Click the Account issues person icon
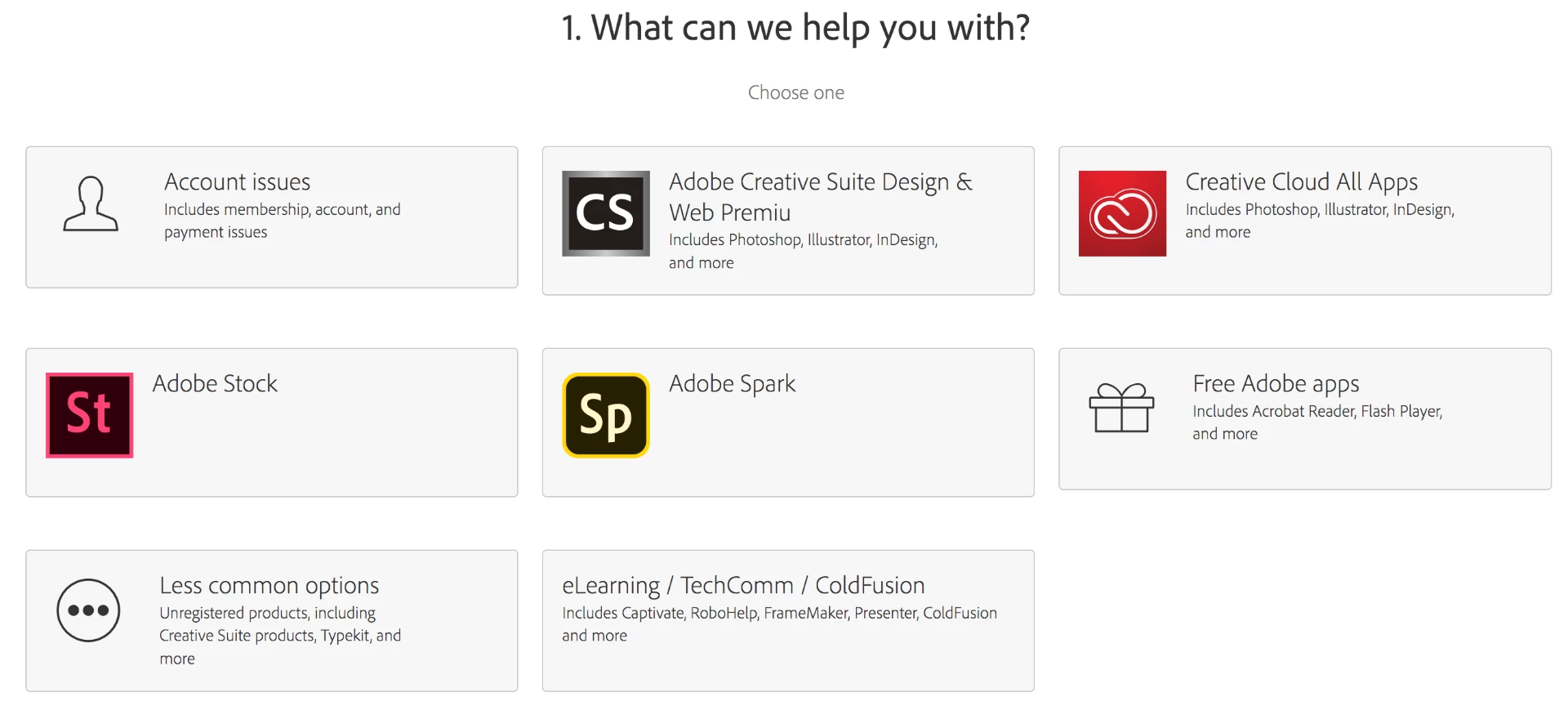Screen dimensions: 1568x724 click(91, 204)
